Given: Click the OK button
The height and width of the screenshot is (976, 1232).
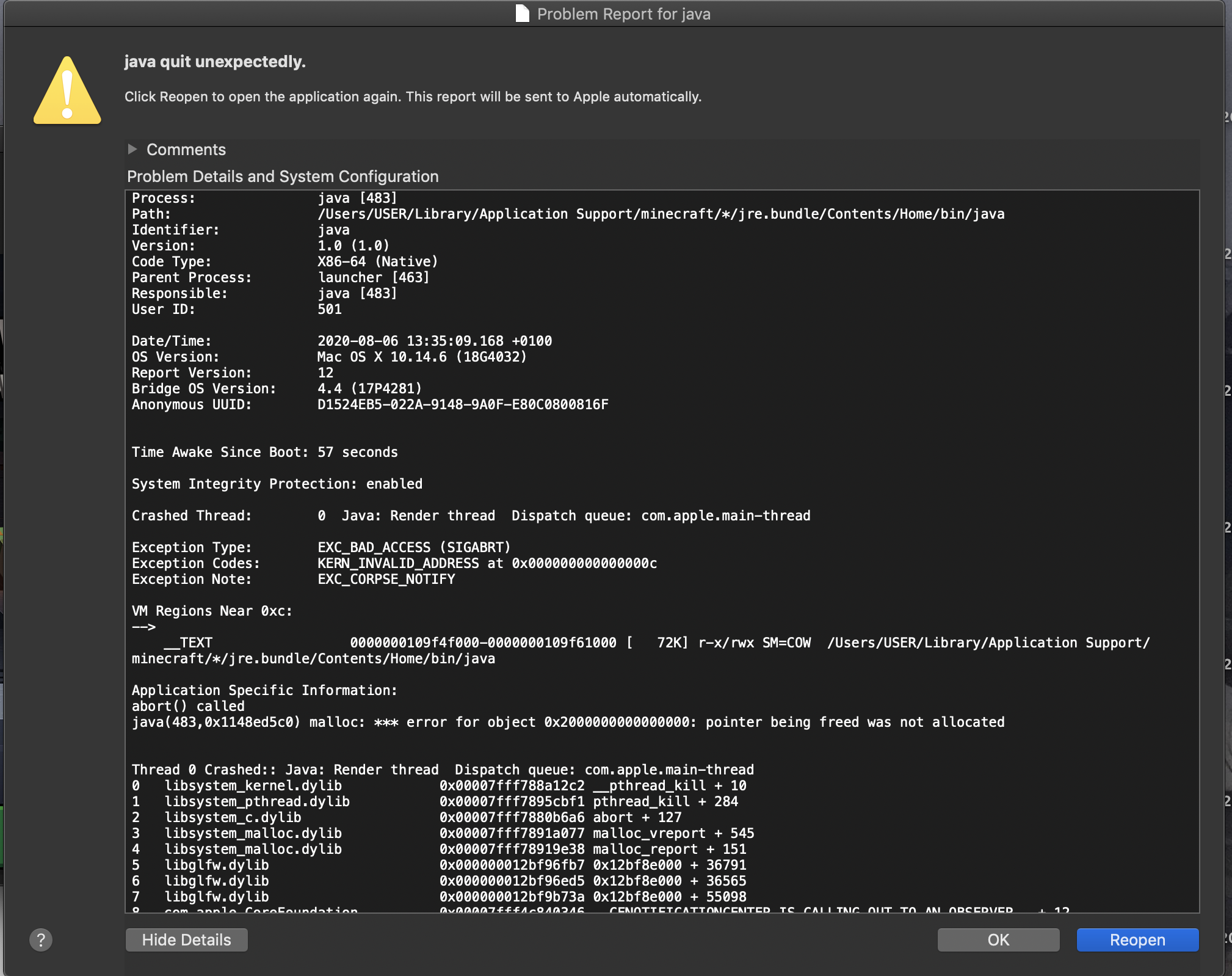Looking at the screenshot, I should coord(998,940).
